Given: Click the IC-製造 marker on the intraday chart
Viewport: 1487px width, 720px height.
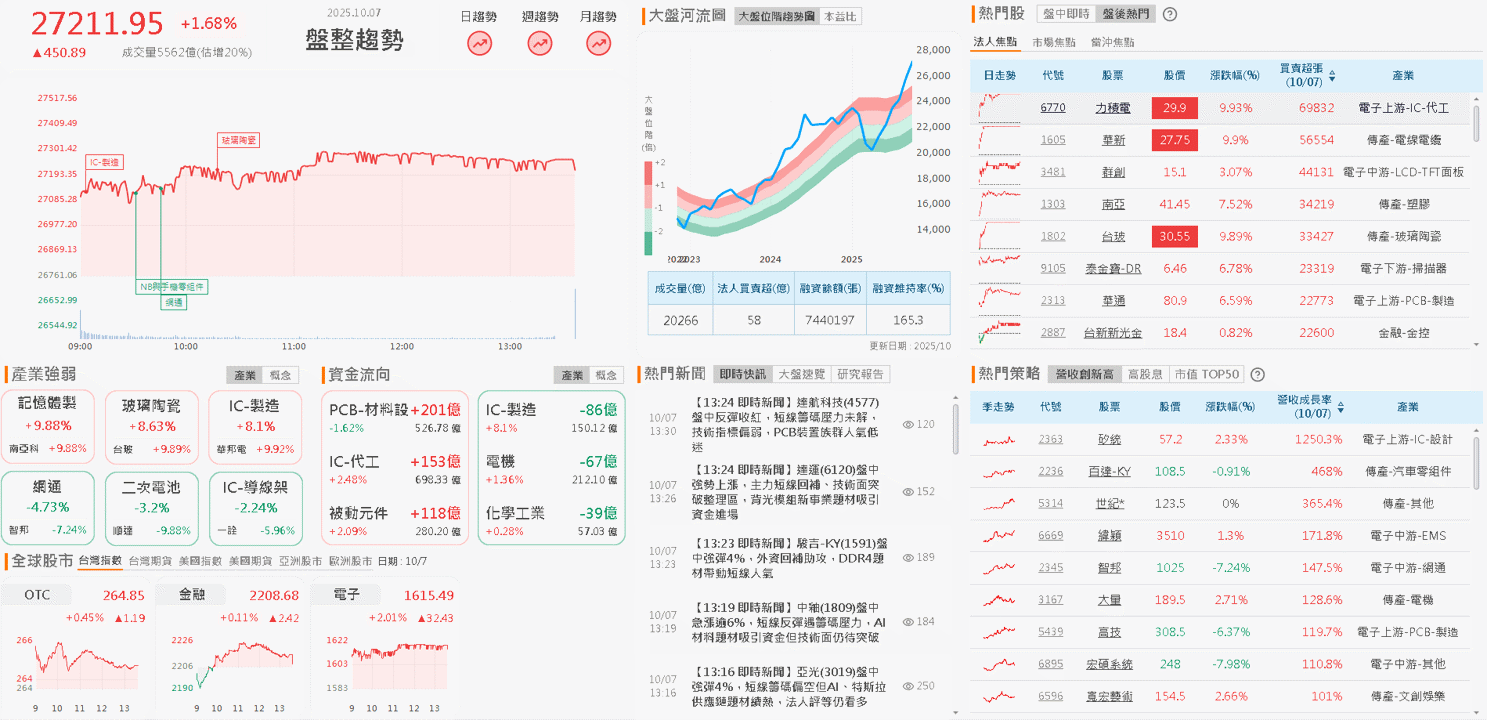Looking at the screenshot, I should [103, 161].
